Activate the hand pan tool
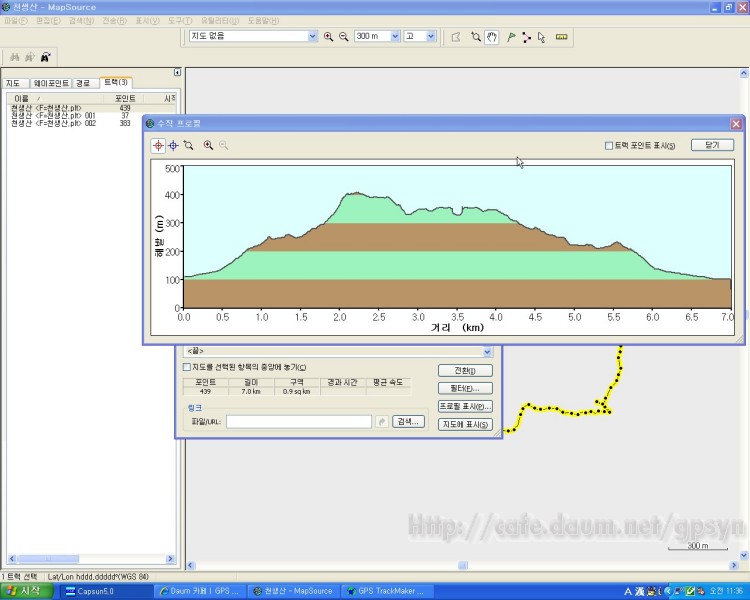The width and height of the screenshot is (750, 600). [x=492, y=37]
